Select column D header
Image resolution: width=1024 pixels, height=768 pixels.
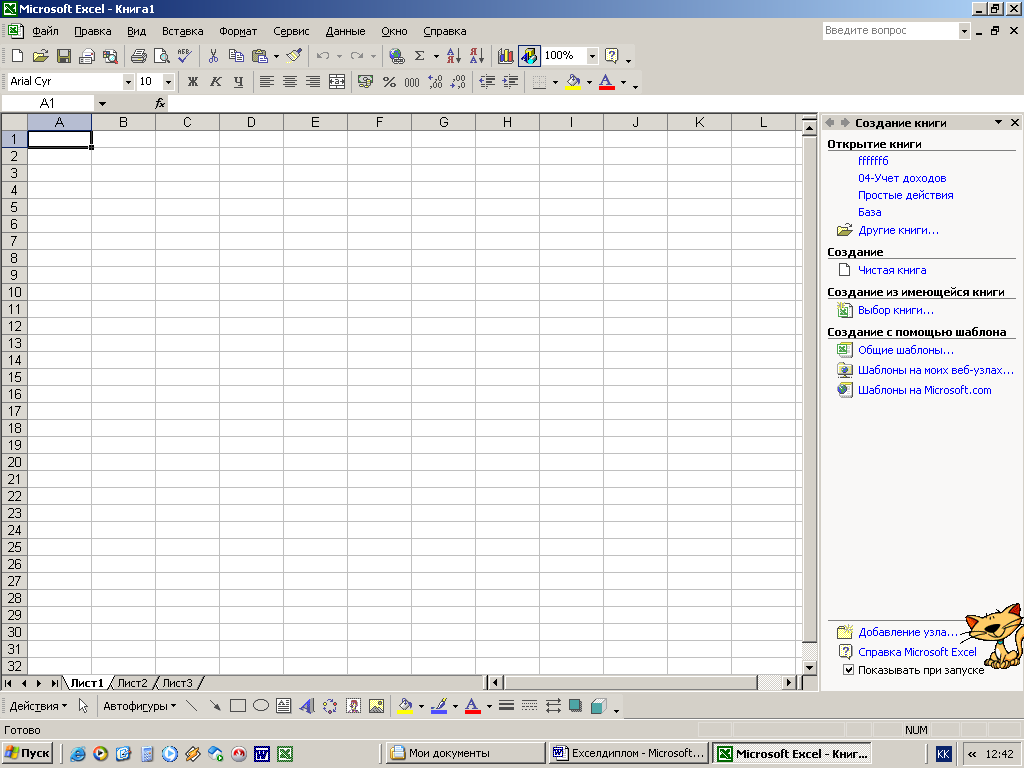[x=251, y=122]
